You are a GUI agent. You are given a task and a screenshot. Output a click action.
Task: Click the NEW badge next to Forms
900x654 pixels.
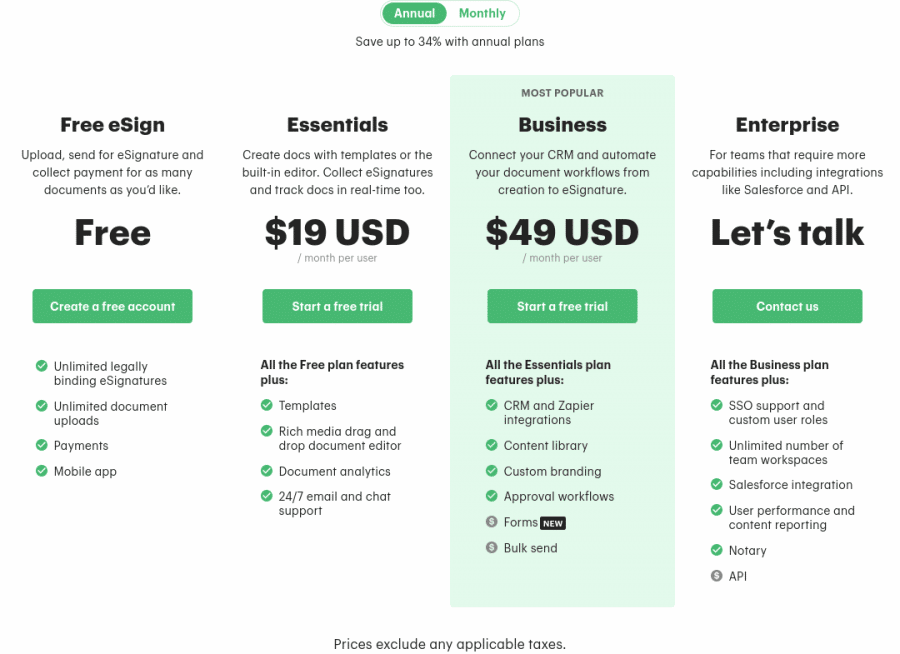553,523
